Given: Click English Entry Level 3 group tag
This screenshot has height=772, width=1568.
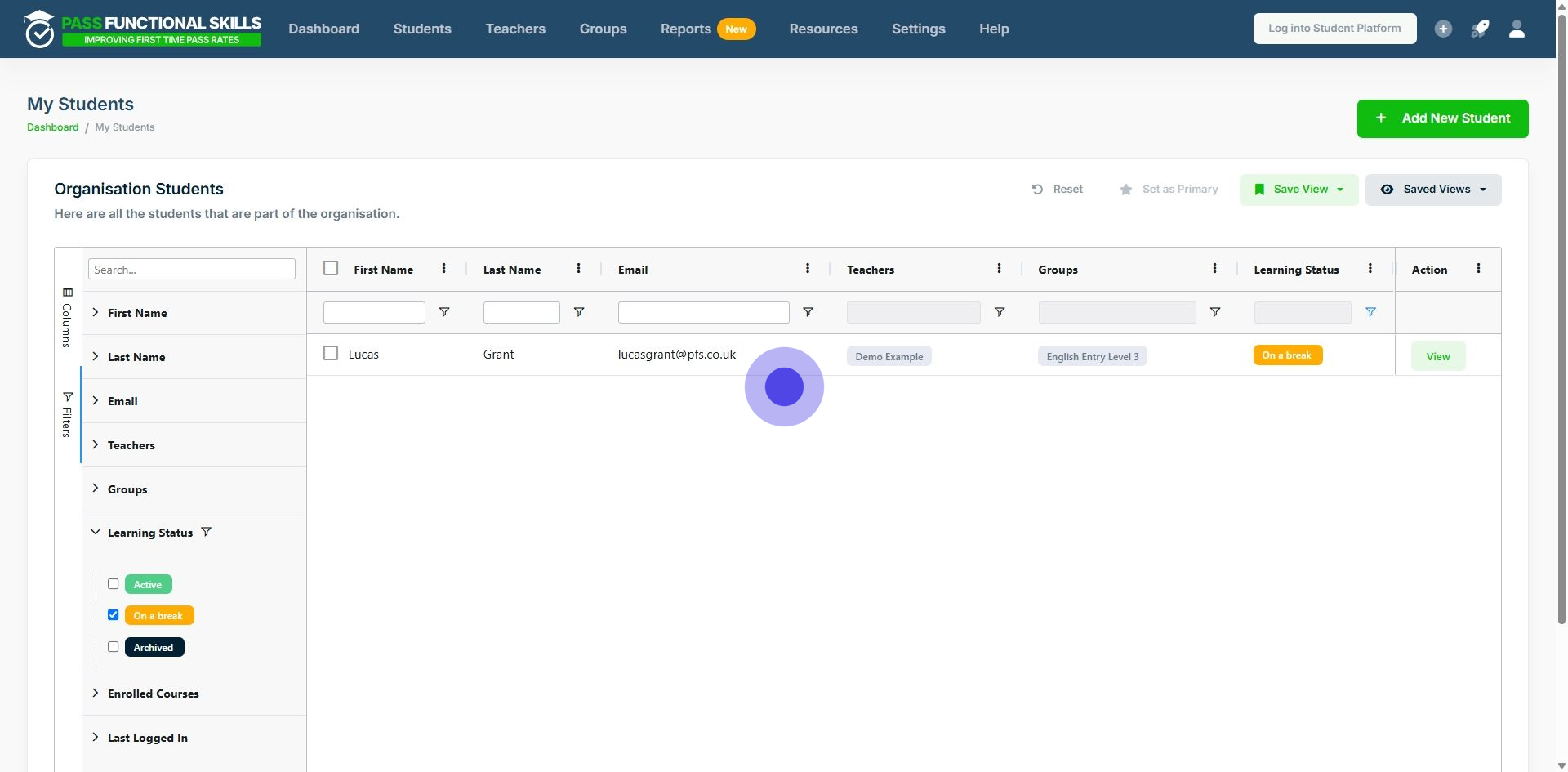Looking at the screenshot, I should 1093,356.
